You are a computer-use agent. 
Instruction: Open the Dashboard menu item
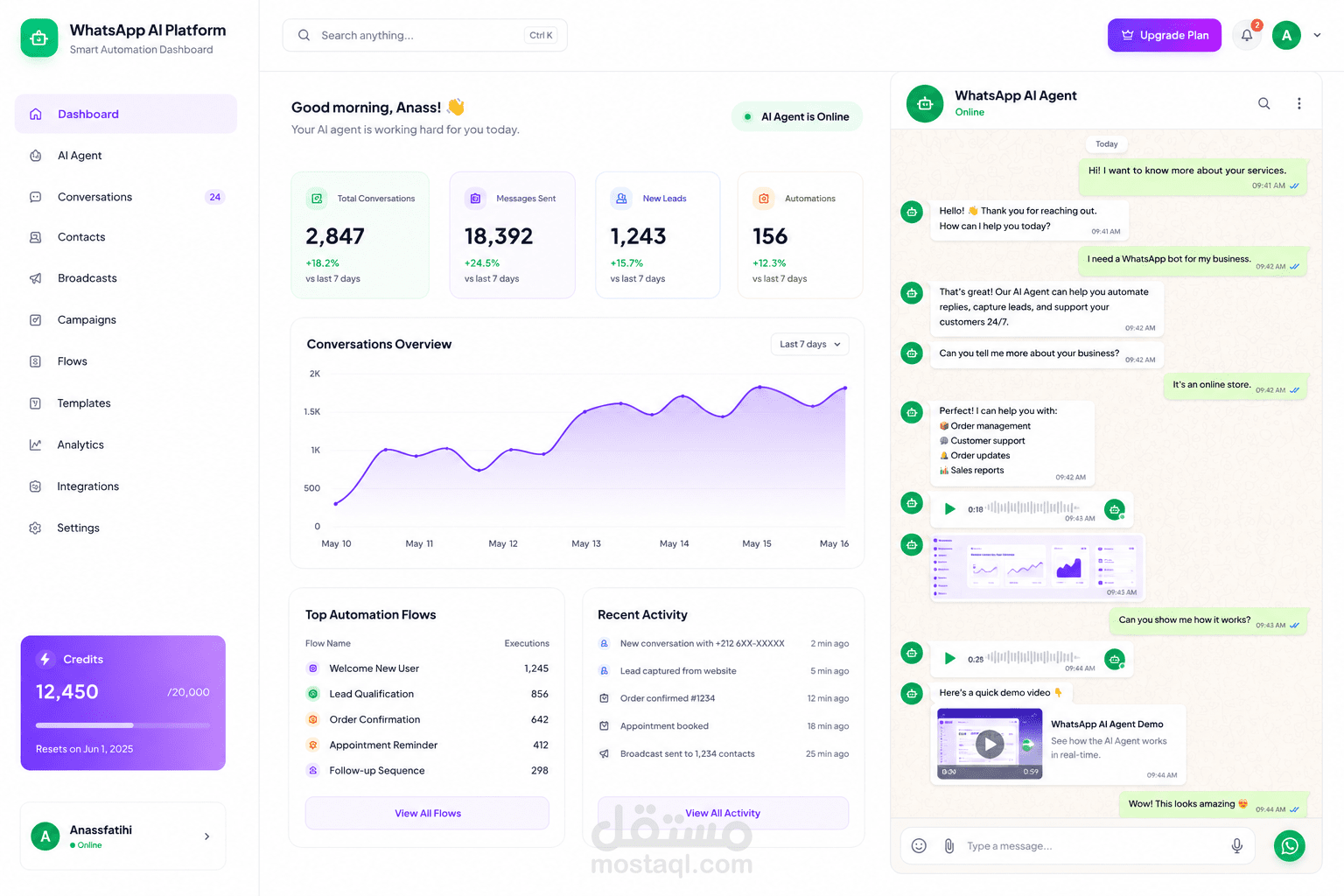coord(126,114)
